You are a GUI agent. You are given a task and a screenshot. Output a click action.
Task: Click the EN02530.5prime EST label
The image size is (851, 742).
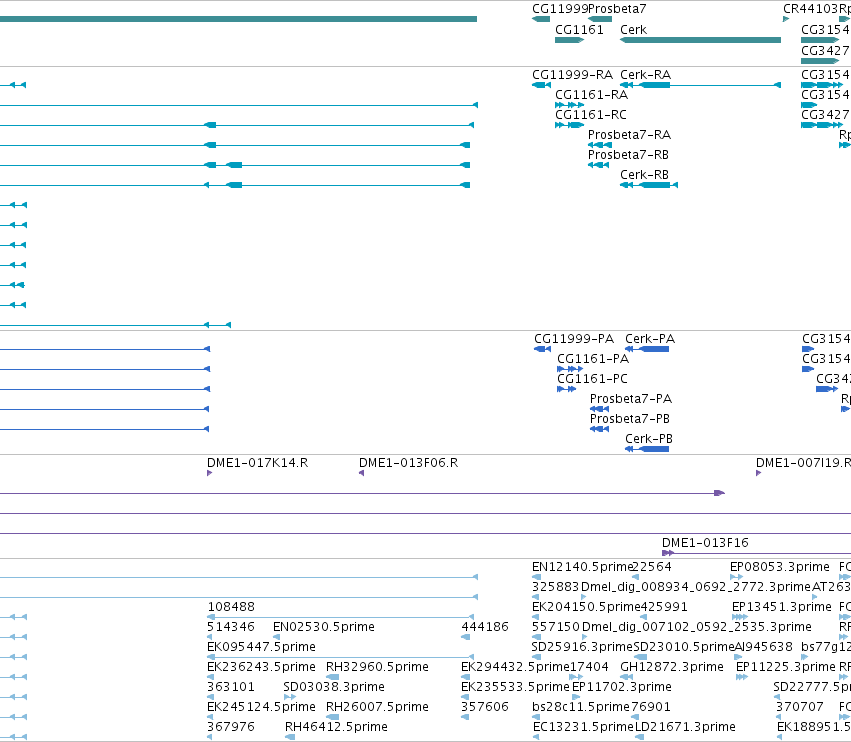(324, 627)
